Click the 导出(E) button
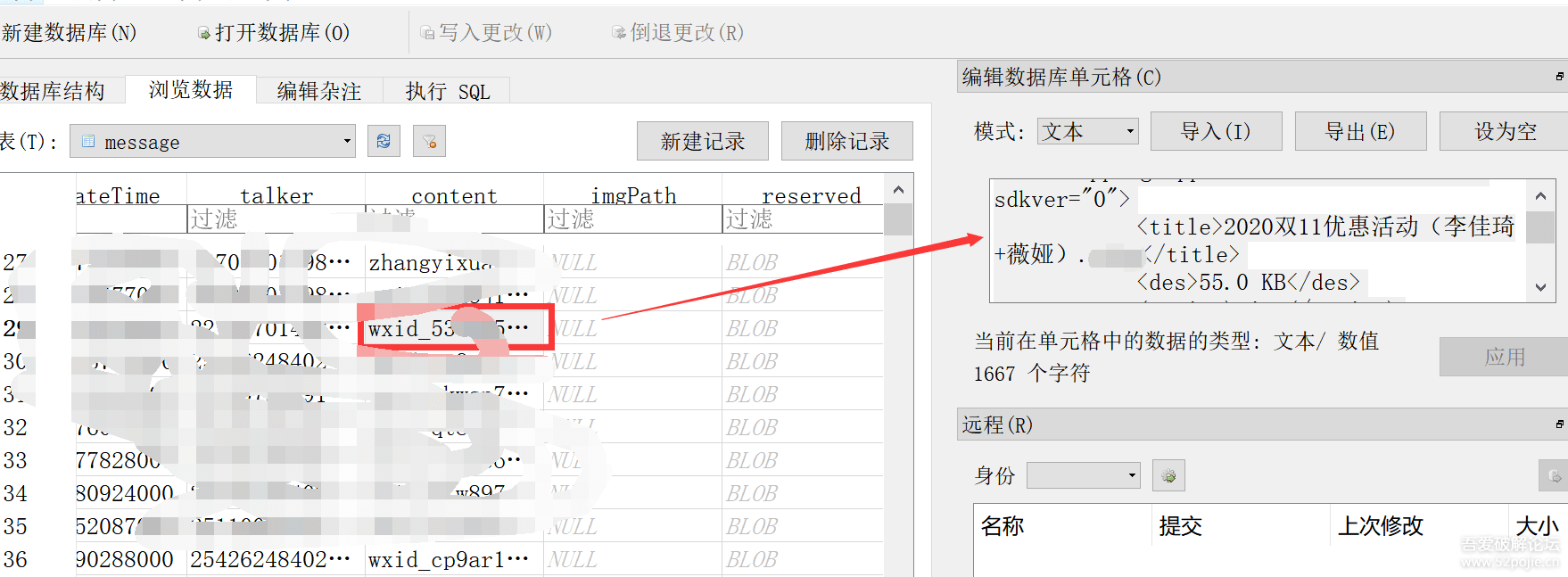Viewport: 1568px width, 577px height. 1361,131
